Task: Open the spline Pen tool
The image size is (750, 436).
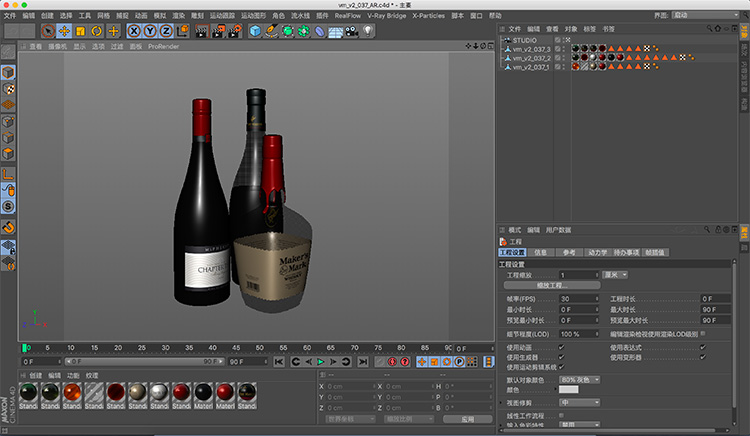Action: pyautogui.click(x=272, y=31)
